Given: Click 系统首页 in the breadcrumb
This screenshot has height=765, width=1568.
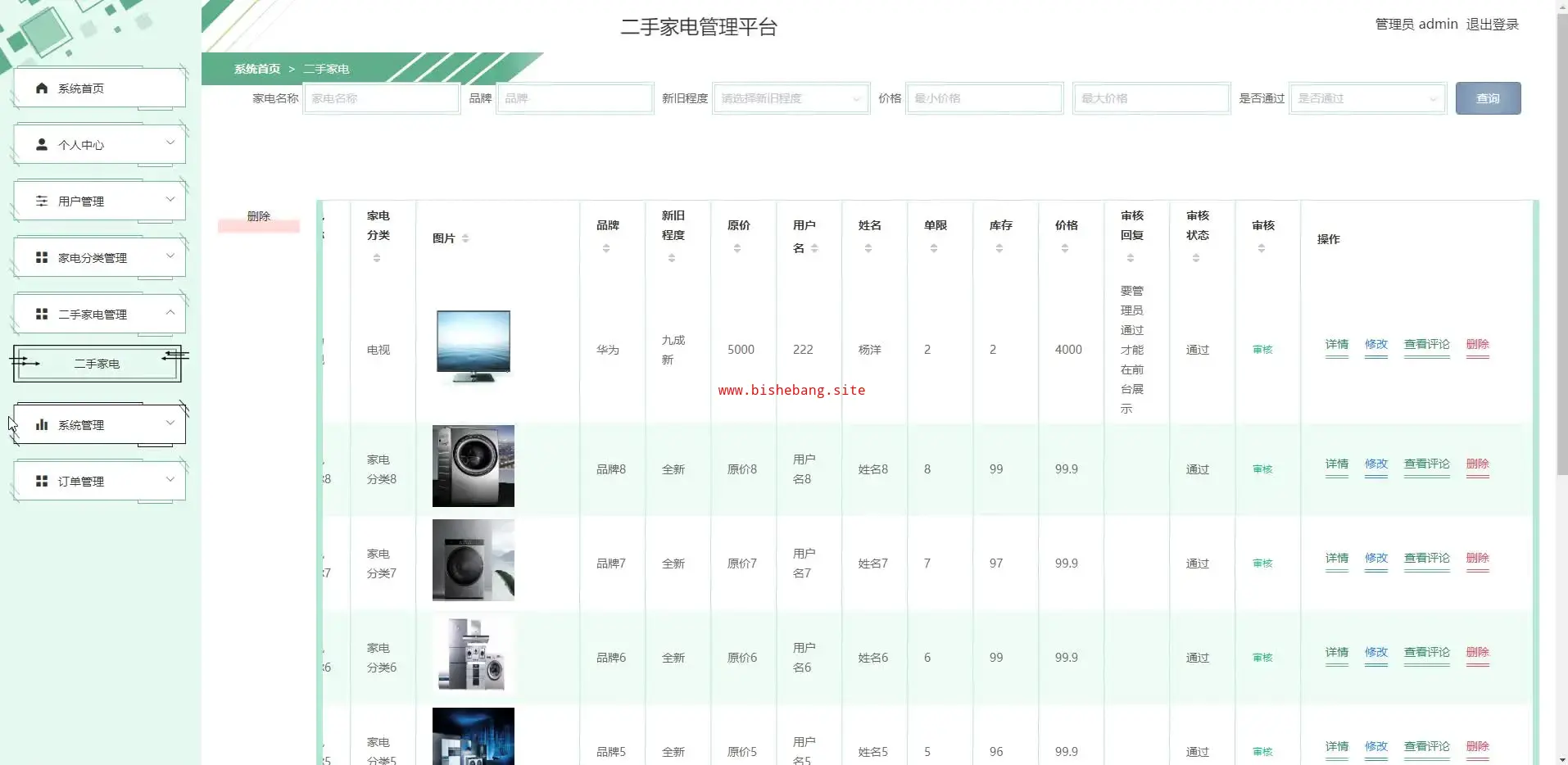Looking at the screenshot, I should (257, 69).
